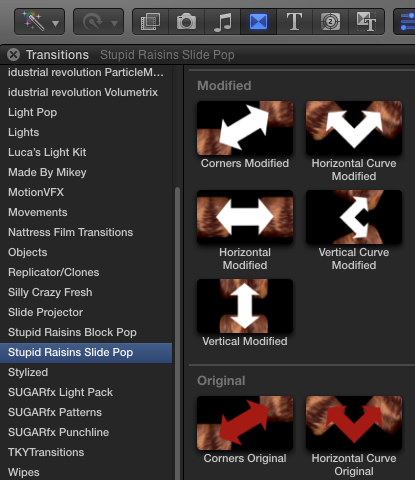Pick the Horizontal Curve Modified thumbnail
The height and width of the screenshot is (480, 415).
(x=354, y=128)
